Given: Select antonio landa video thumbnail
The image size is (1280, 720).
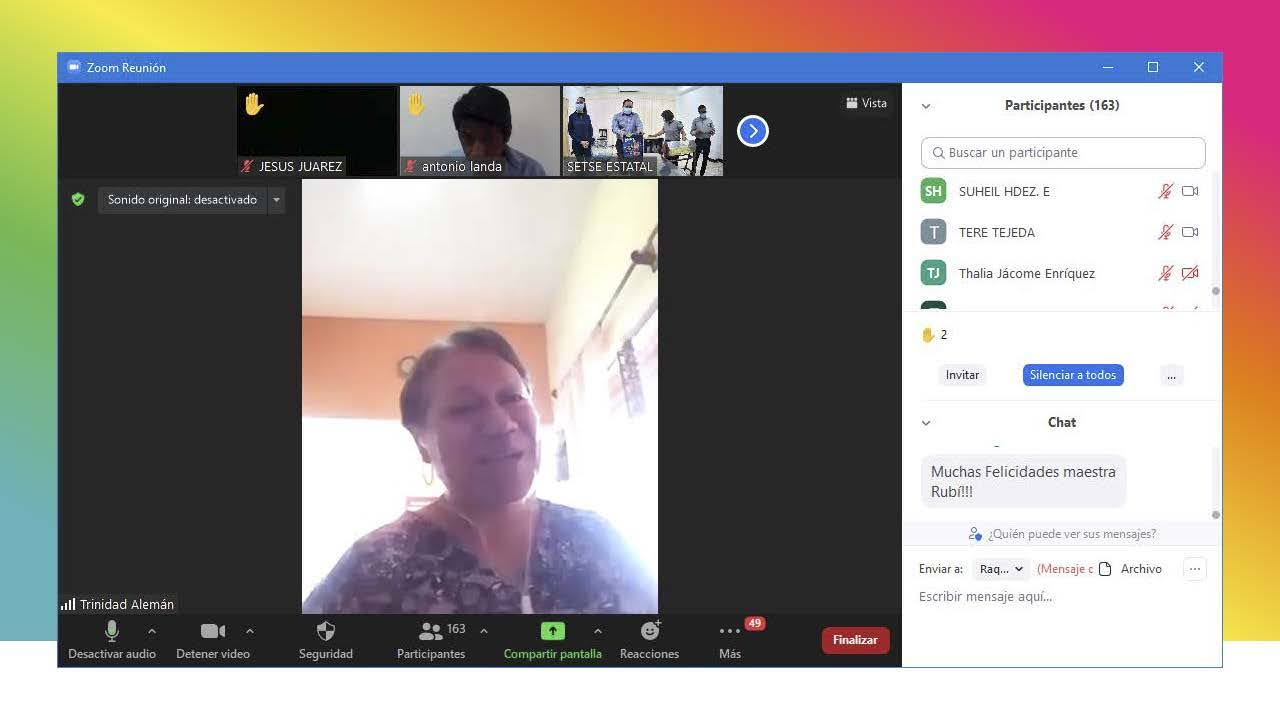Looking at the screenshot, I should 480,131.
